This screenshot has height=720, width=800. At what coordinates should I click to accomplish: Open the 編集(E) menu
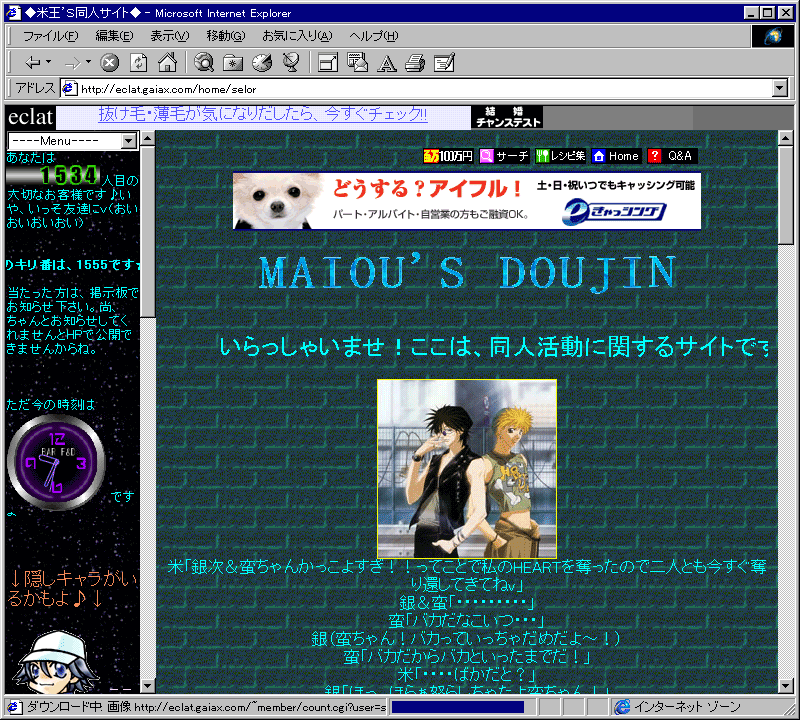(x=114, y=36)
